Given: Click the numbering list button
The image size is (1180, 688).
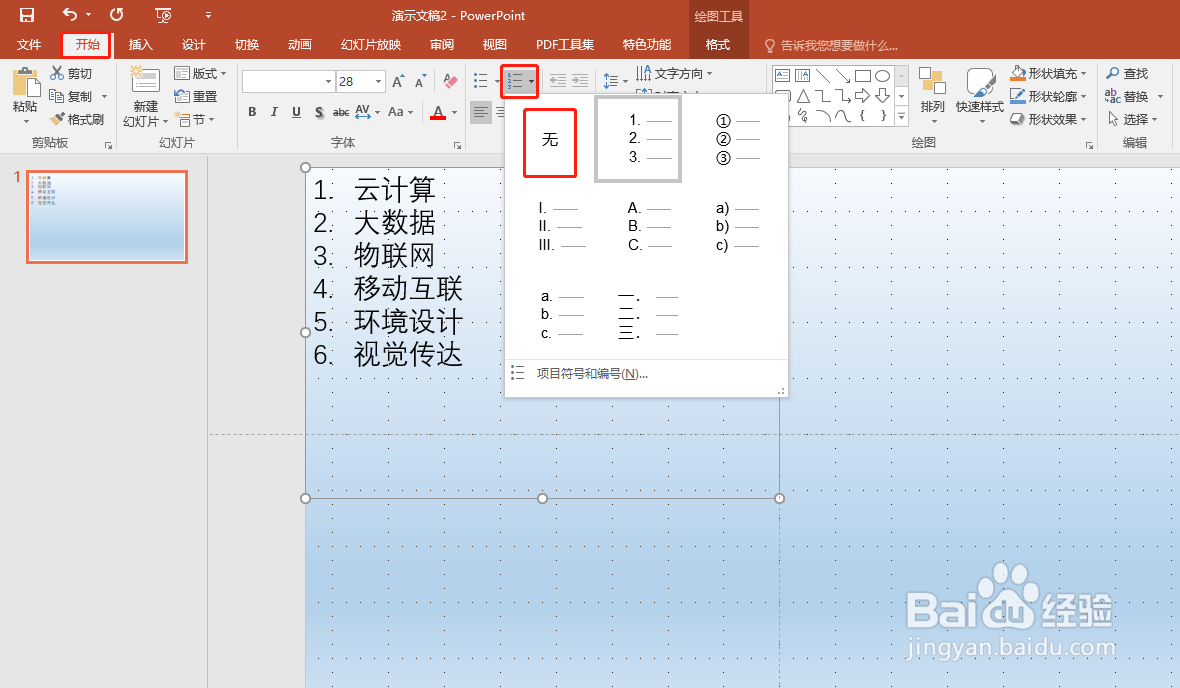Looking at the screenshot, I should pos(515,81).
